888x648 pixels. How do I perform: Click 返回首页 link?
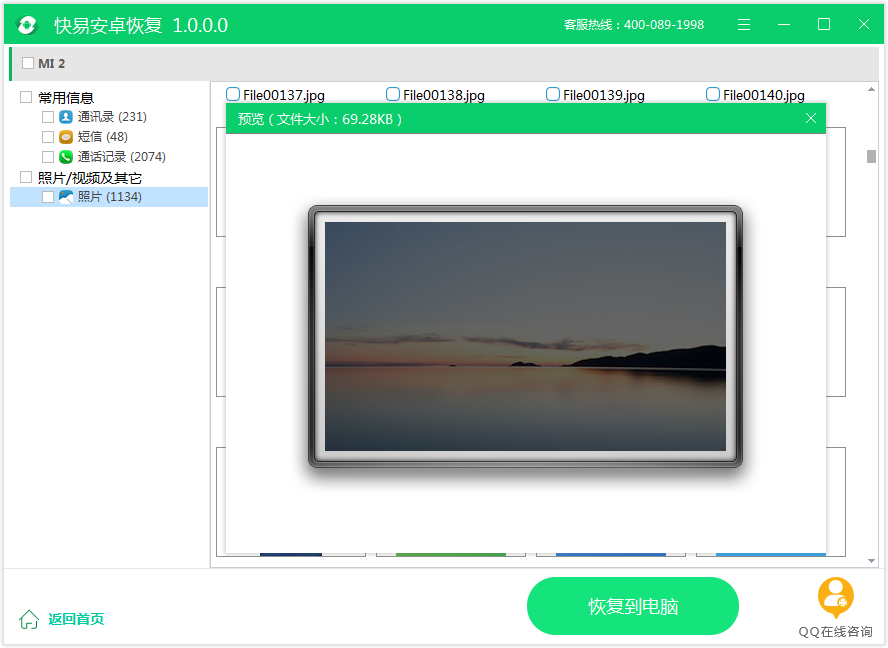click(x=76, y=619)
